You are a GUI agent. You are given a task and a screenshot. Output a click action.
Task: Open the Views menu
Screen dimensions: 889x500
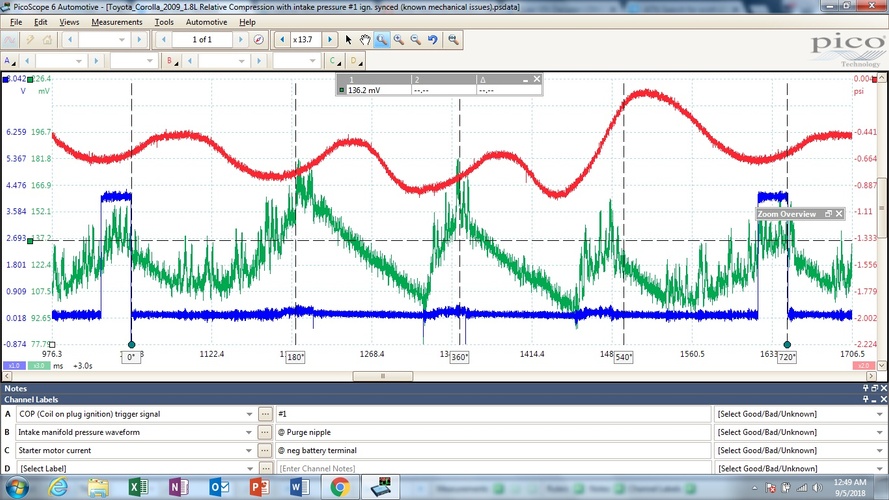click(x=69, y=22)
